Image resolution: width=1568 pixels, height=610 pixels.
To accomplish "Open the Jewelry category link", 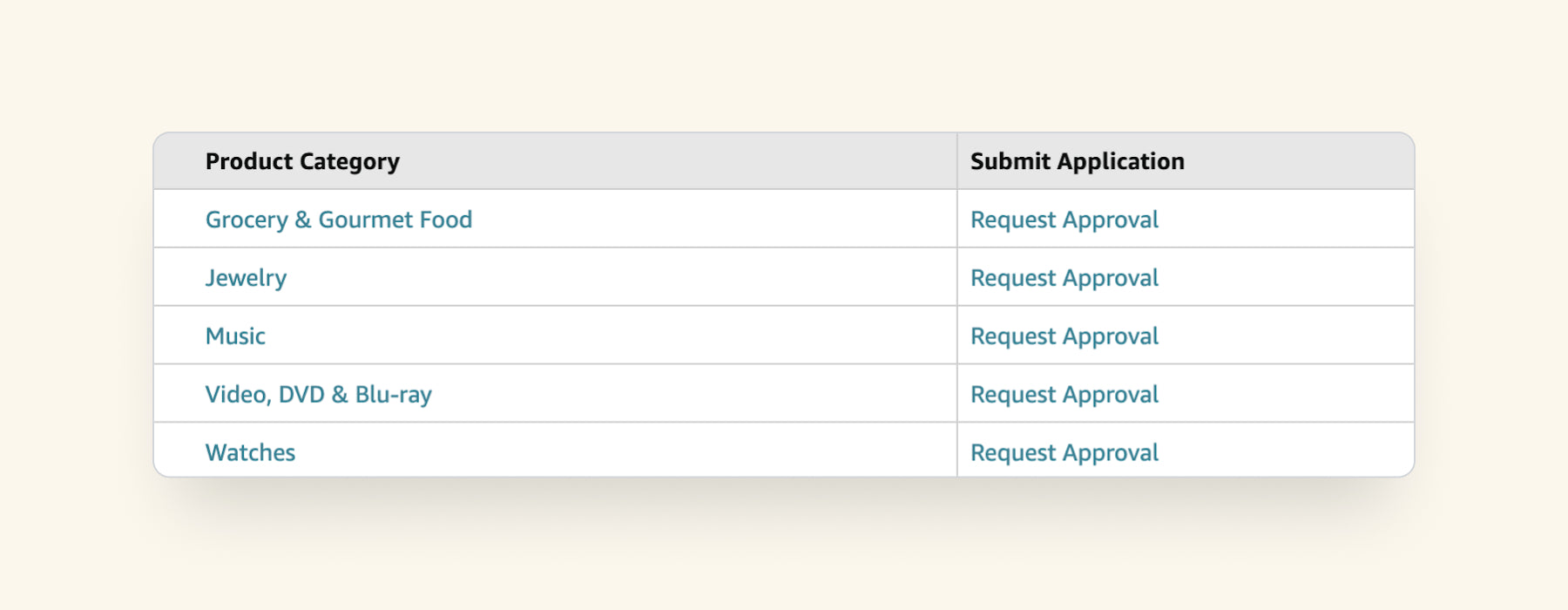I will 246,278.
